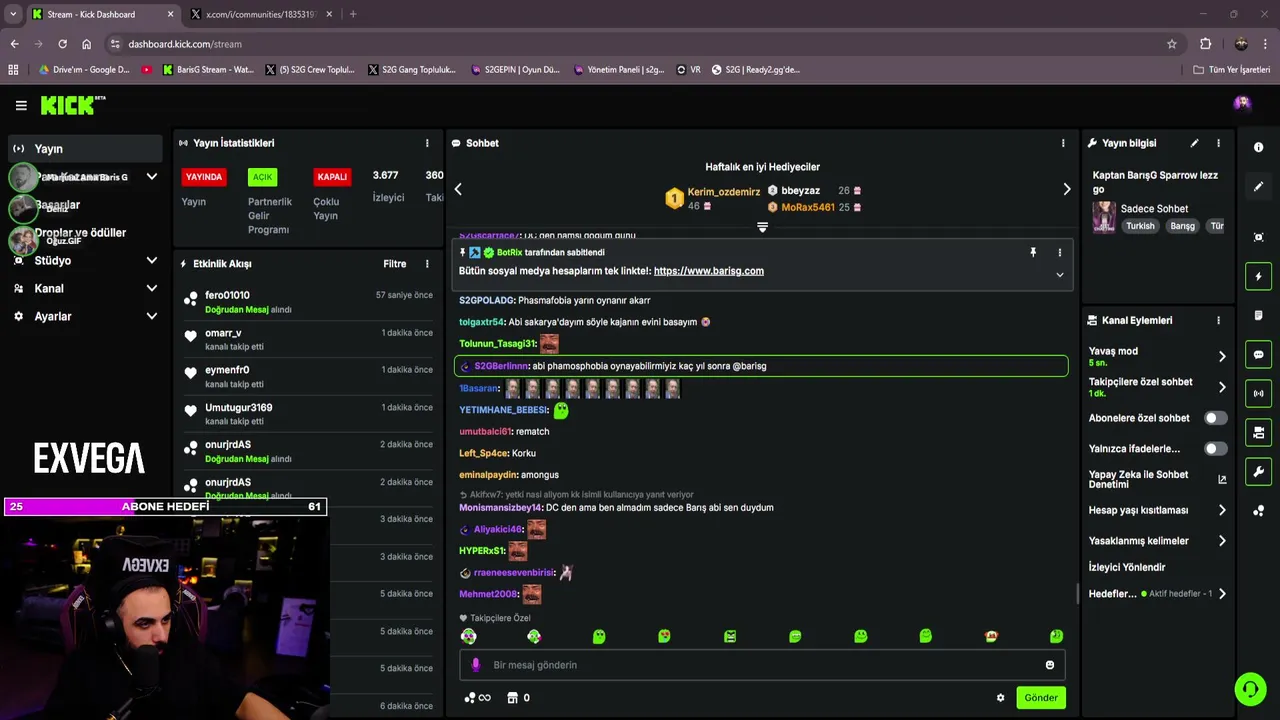Open the info icon in right sidebar
This screenshot has height=720, width=1280.
[x=1258, y=147]
